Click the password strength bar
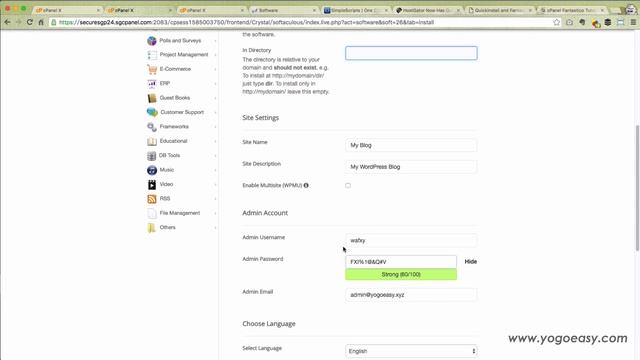Screen dimensions: 640x360 click(401, 274)
